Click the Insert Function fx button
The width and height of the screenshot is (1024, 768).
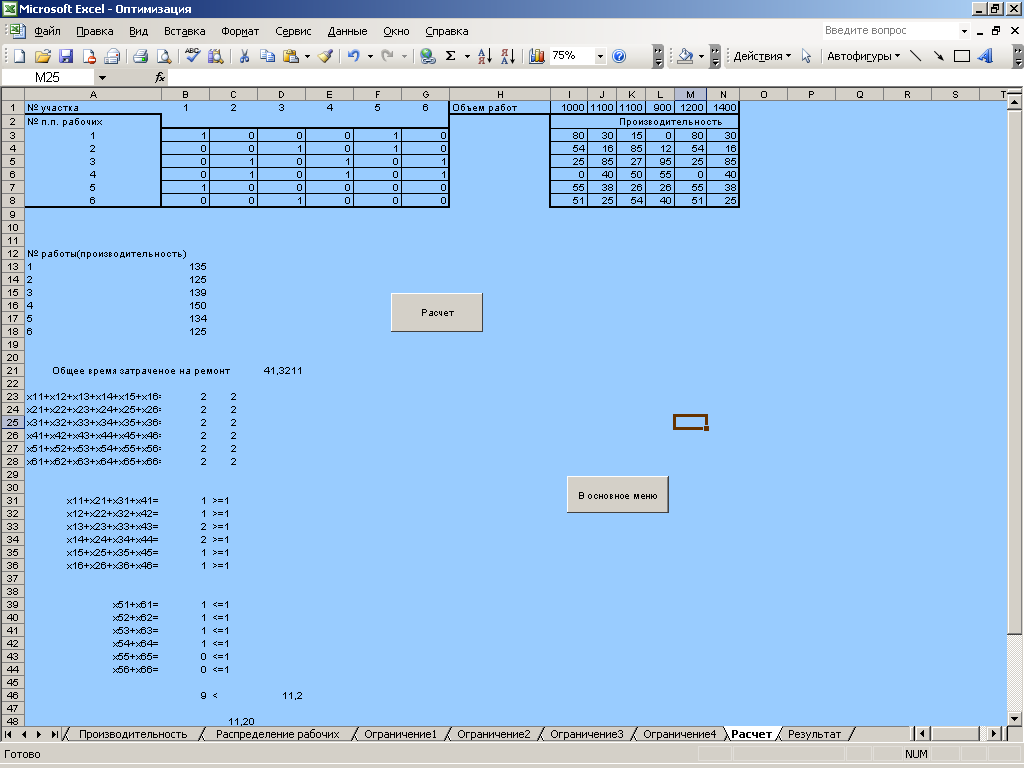click(x=160, y=77)
